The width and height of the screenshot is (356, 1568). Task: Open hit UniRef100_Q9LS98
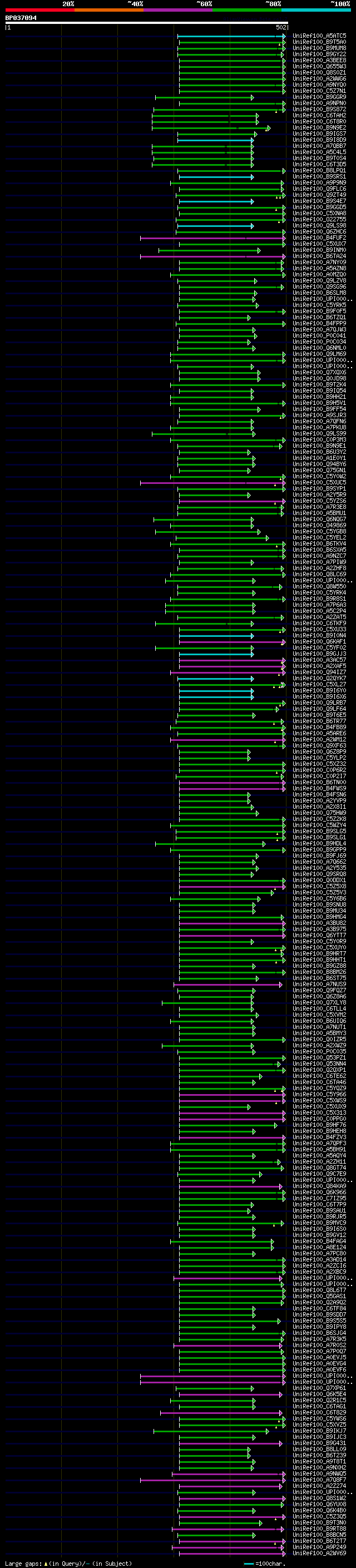[x=319, y=226]
